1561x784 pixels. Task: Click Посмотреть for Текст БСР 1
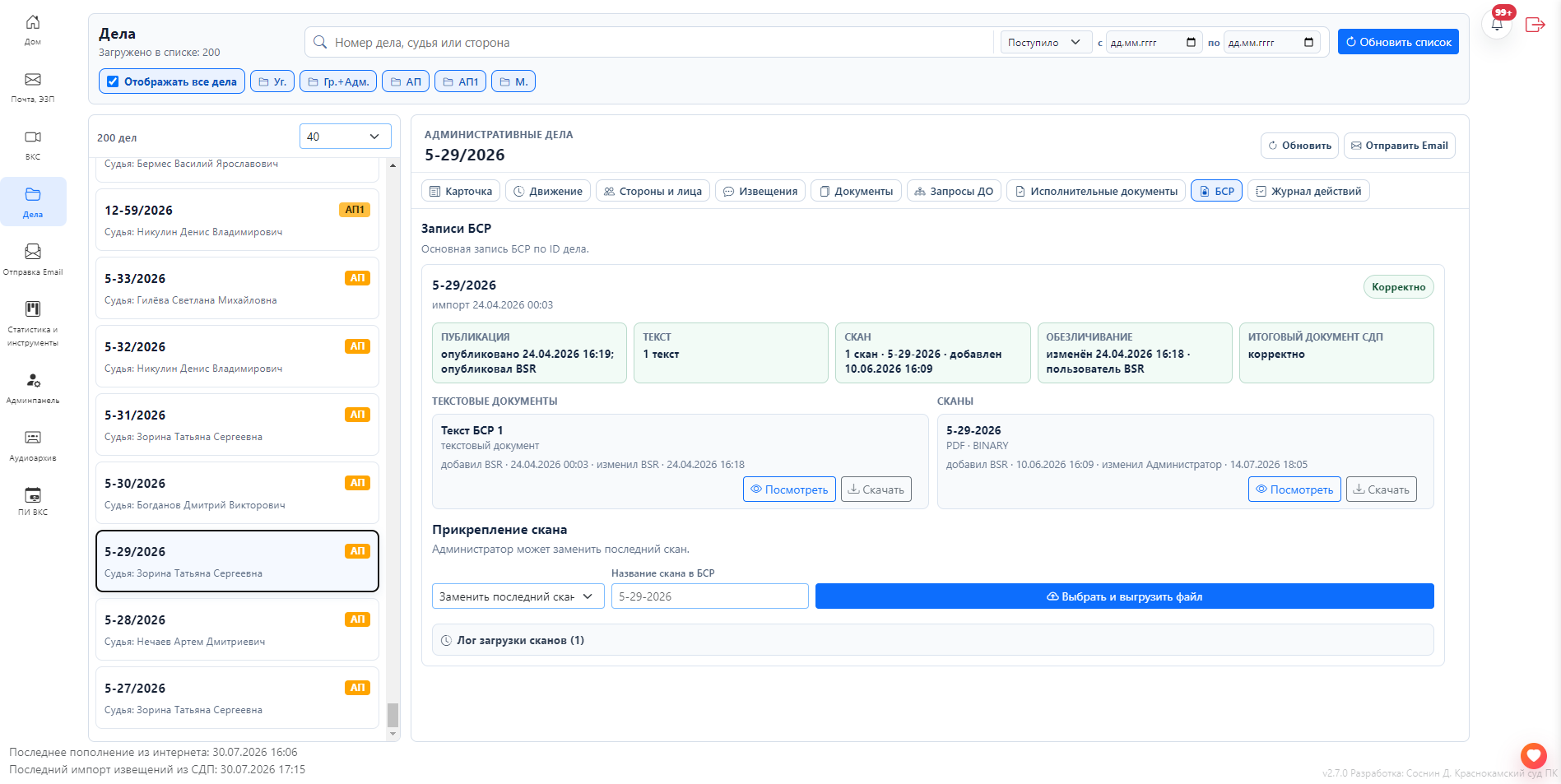[789, 489]
